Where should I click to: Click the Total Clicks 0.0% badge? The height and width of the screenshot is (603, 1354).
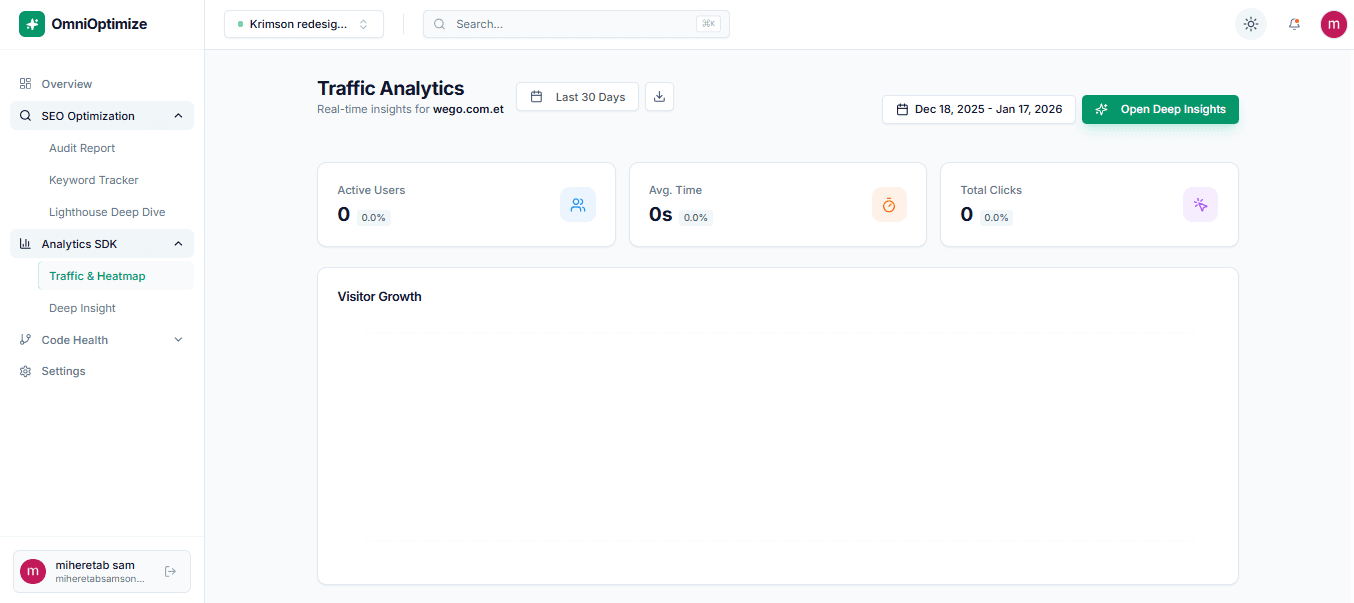point(996,217)
